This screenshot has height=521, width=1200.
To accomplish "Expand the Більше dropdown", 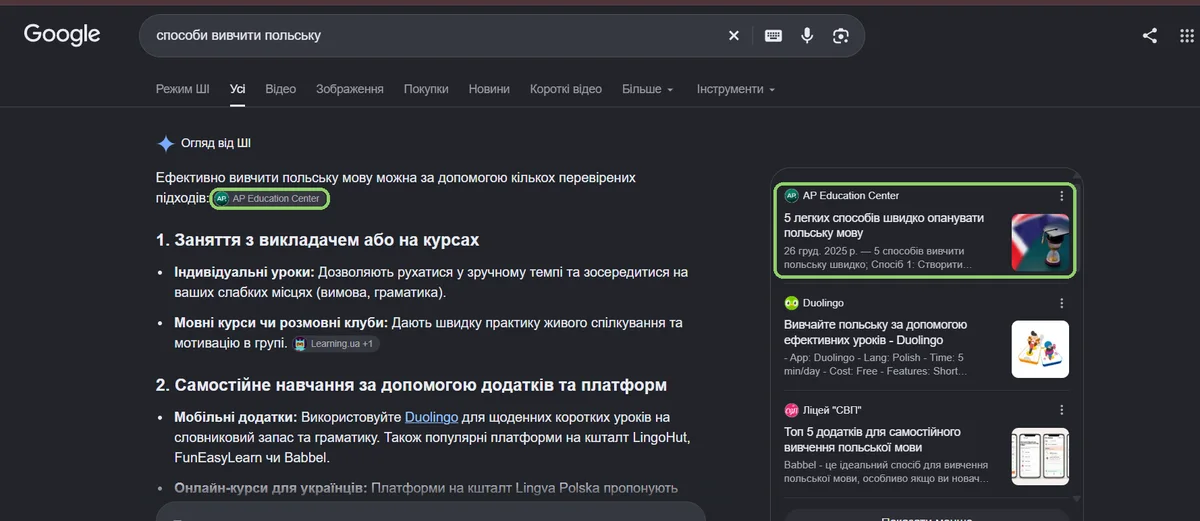I will pyautogui.click(x=648, y=89).
